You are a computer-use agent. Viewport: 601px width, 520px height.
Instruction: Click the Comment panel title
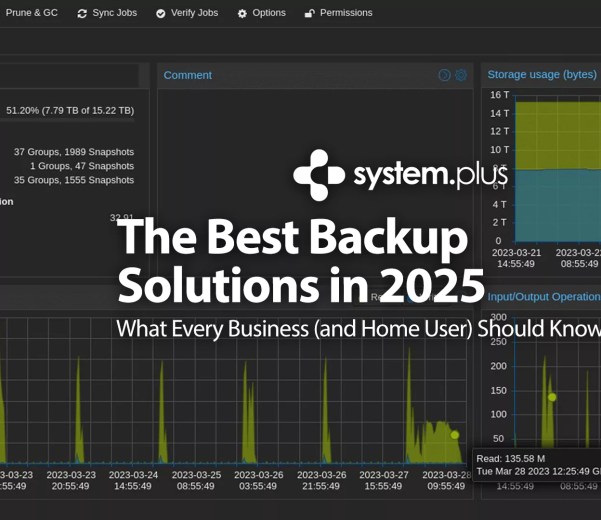(x=188, y=75)
